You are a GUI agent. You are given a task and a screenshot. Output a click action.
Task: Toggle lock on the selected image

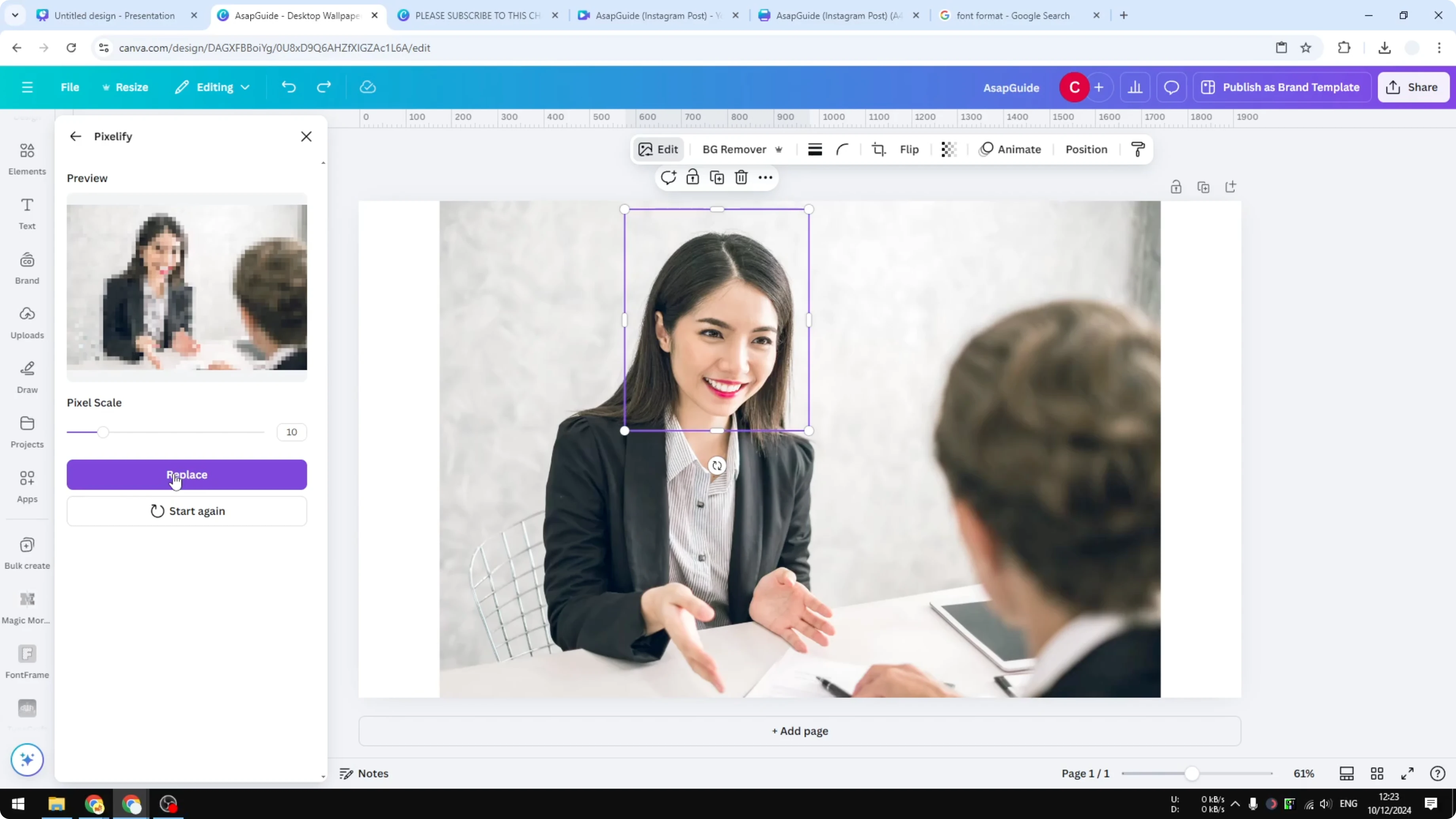pos(692,177)
